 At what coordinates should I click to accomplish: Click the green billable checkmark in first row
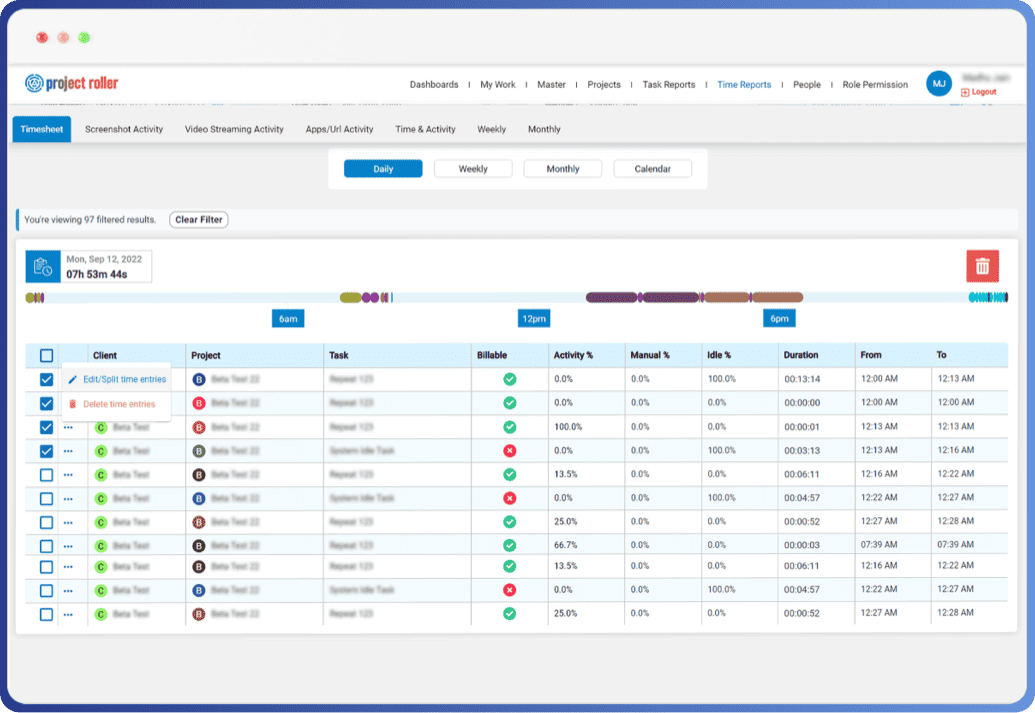pos(510,379)
